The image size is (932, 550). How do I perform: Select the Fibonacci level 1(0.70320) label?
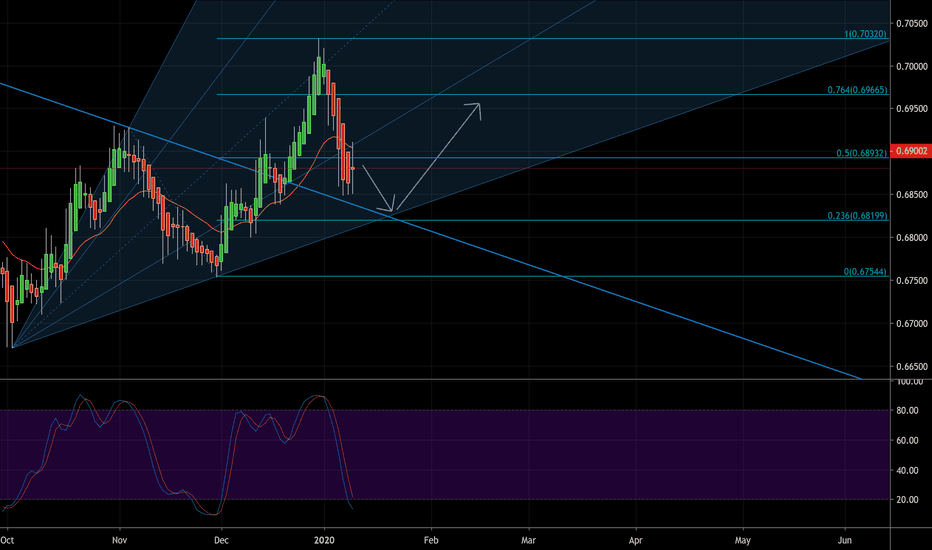865,34
